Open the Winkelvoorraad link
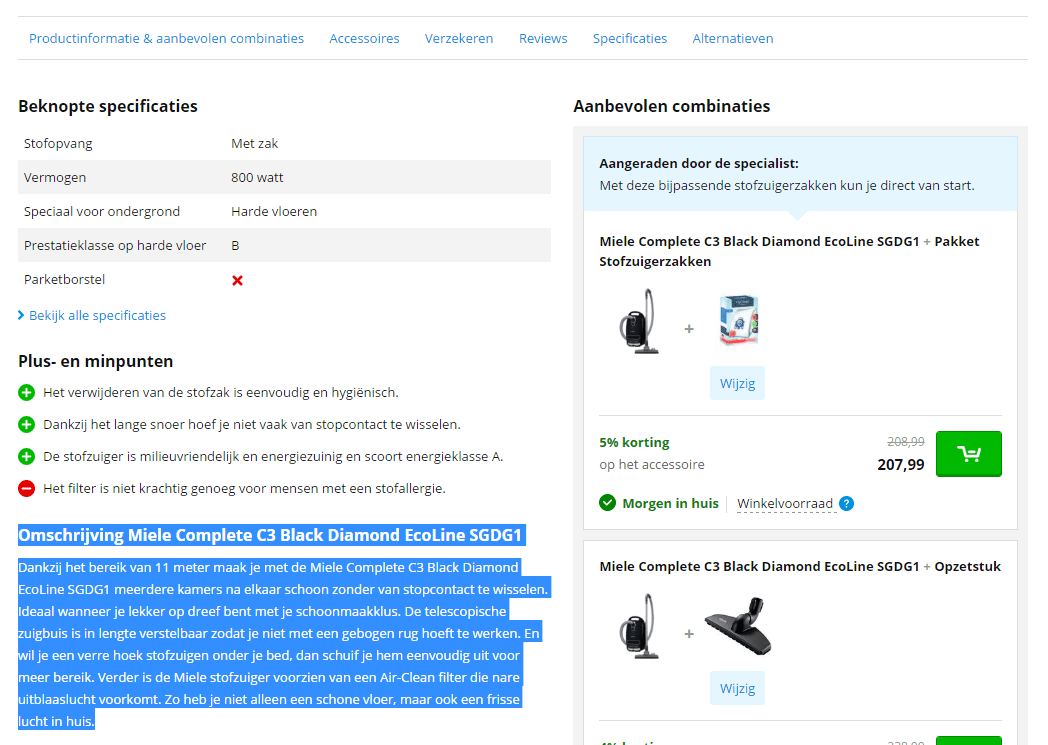 point(785,503)
